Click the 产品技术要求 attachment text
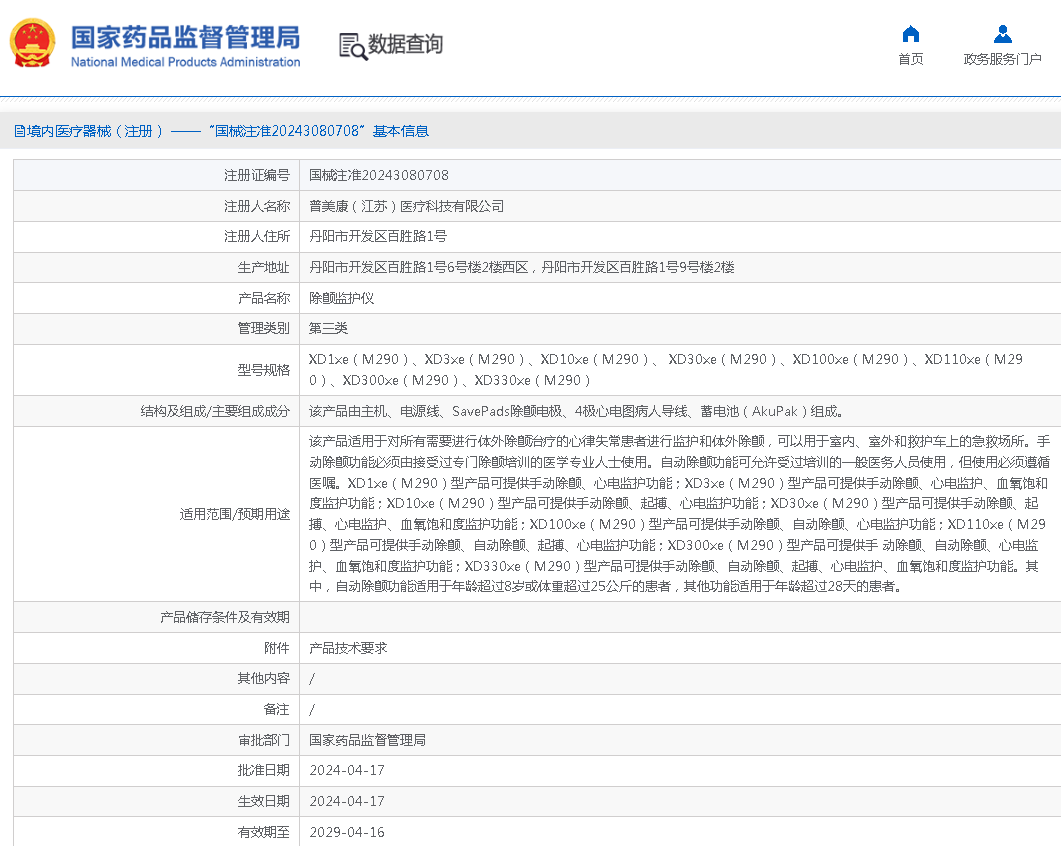 (x=348, y=648)
